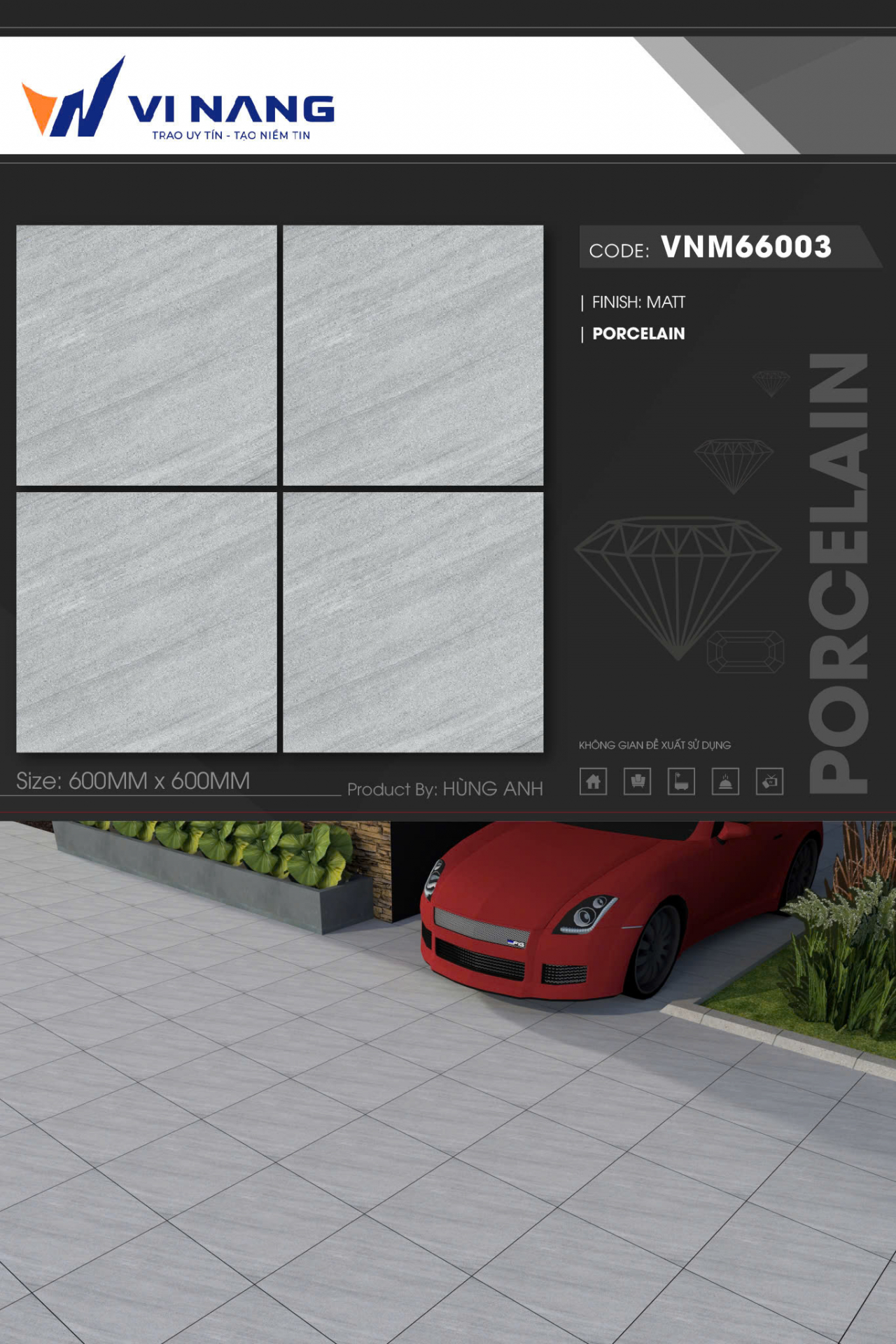This screenshot has width=896, height=1344.
Task: Click the bottom-right tile sample
Action: point(413,622)
